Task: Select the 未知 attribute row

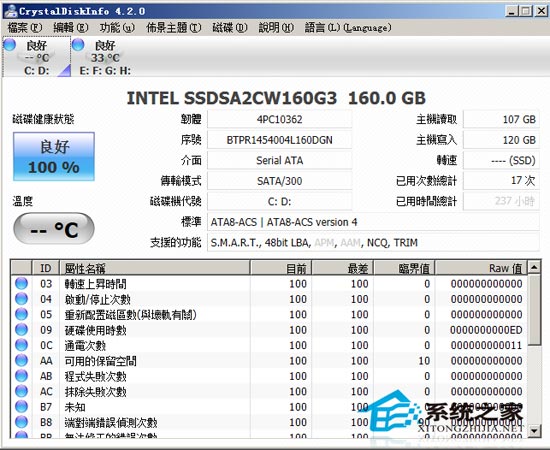Action: [x=269, y=407]
